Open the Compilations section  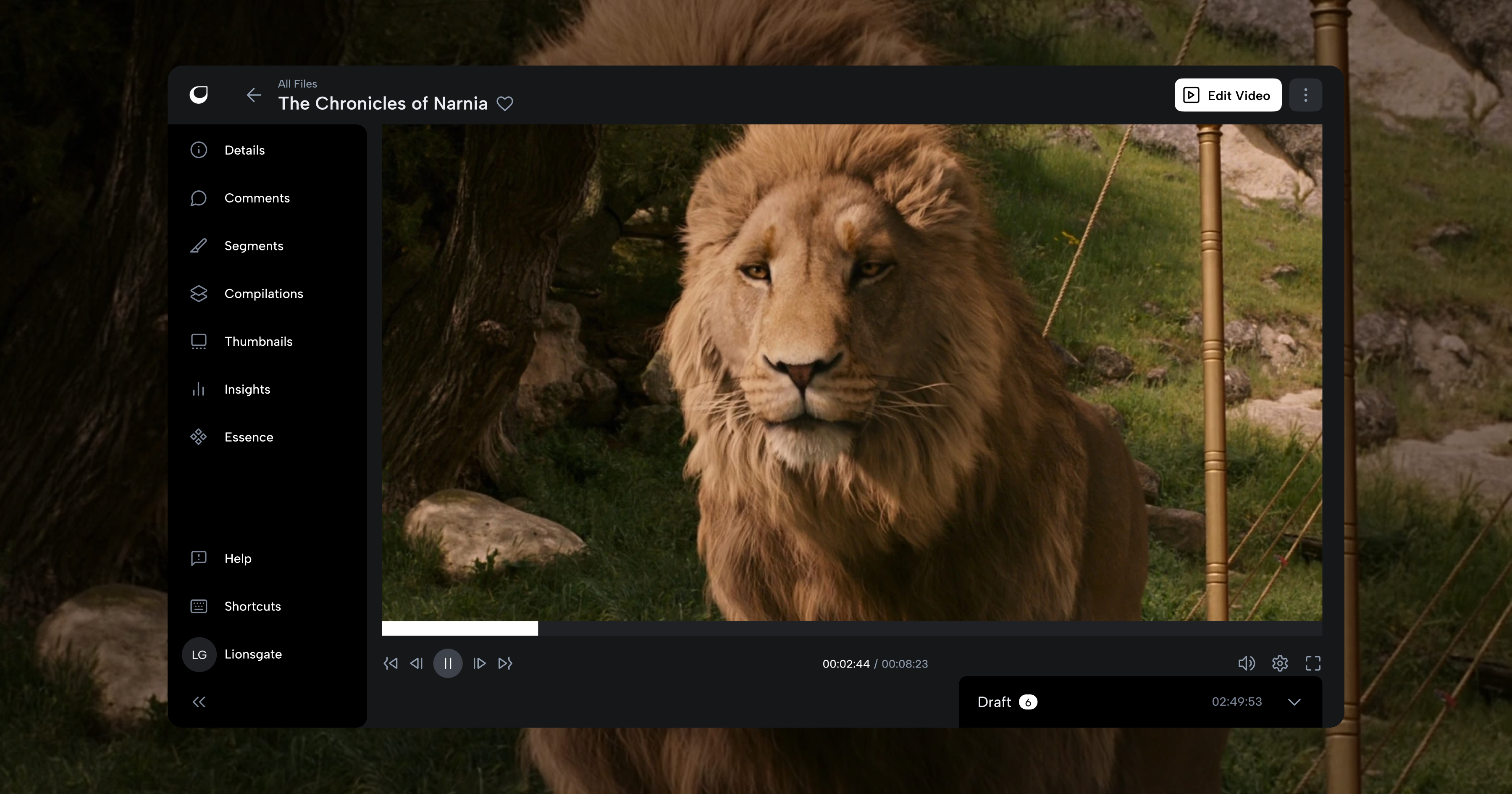[263, 294]
